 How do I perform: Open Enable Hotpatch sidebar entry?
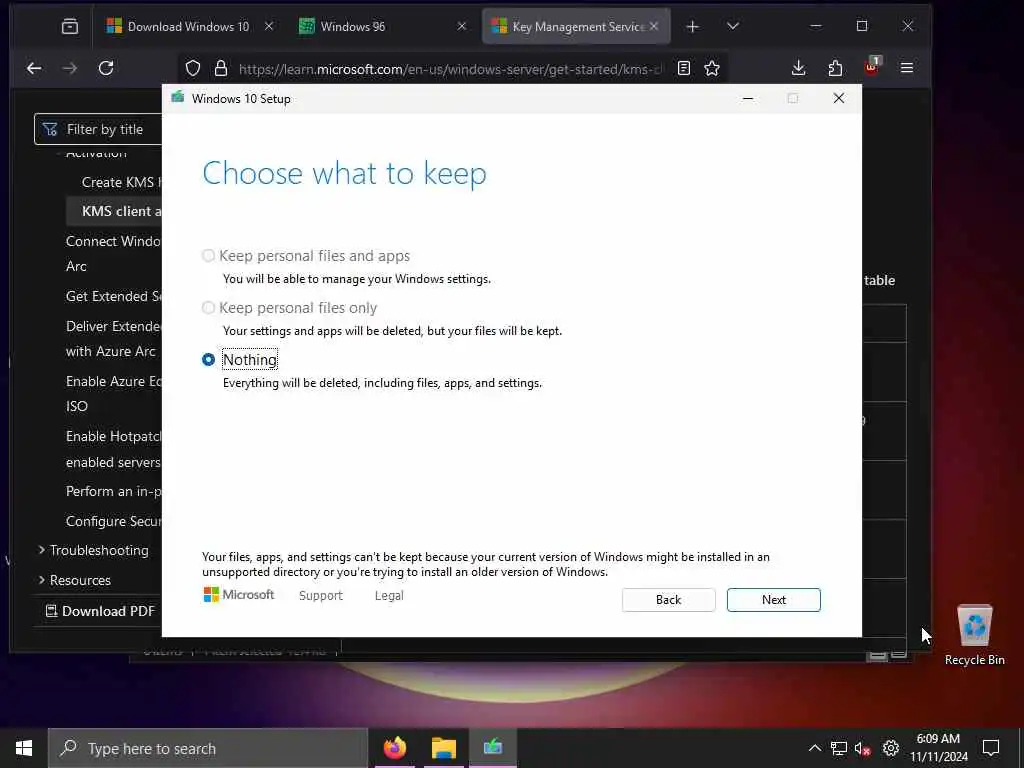(x=114, y=449)
